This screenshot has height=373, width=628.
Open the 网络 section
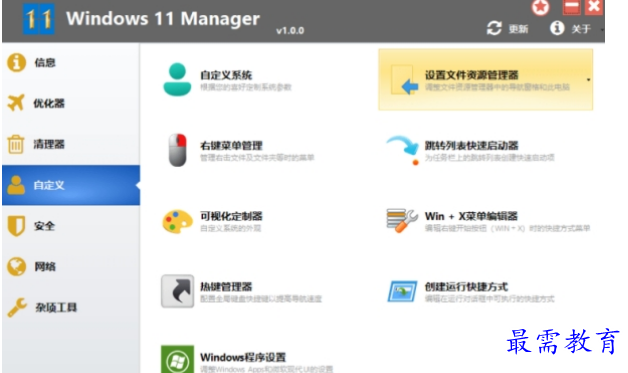tap(71, 267)
